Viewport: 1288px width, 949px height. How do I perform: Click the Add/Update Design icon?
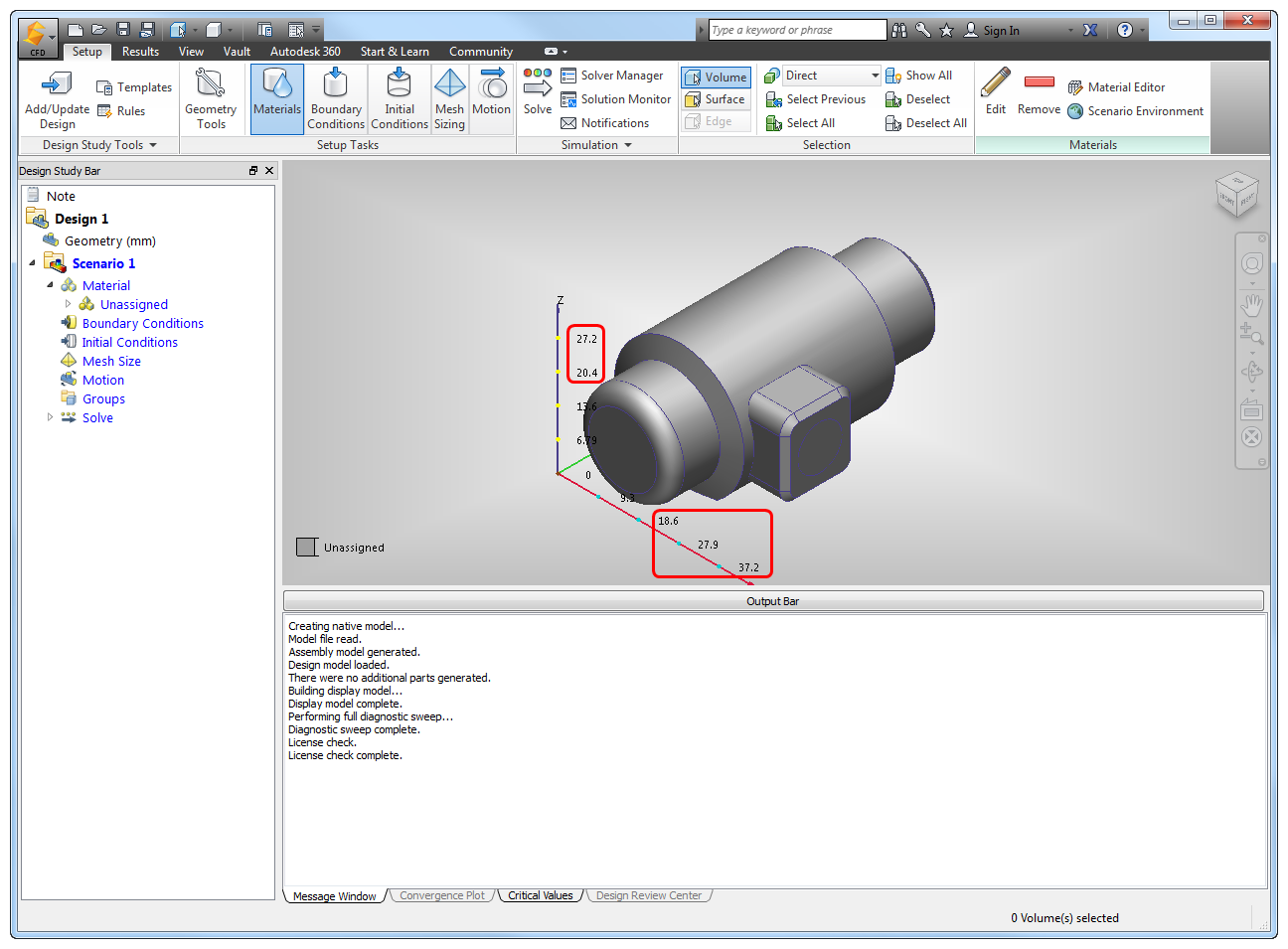[57, 99]
